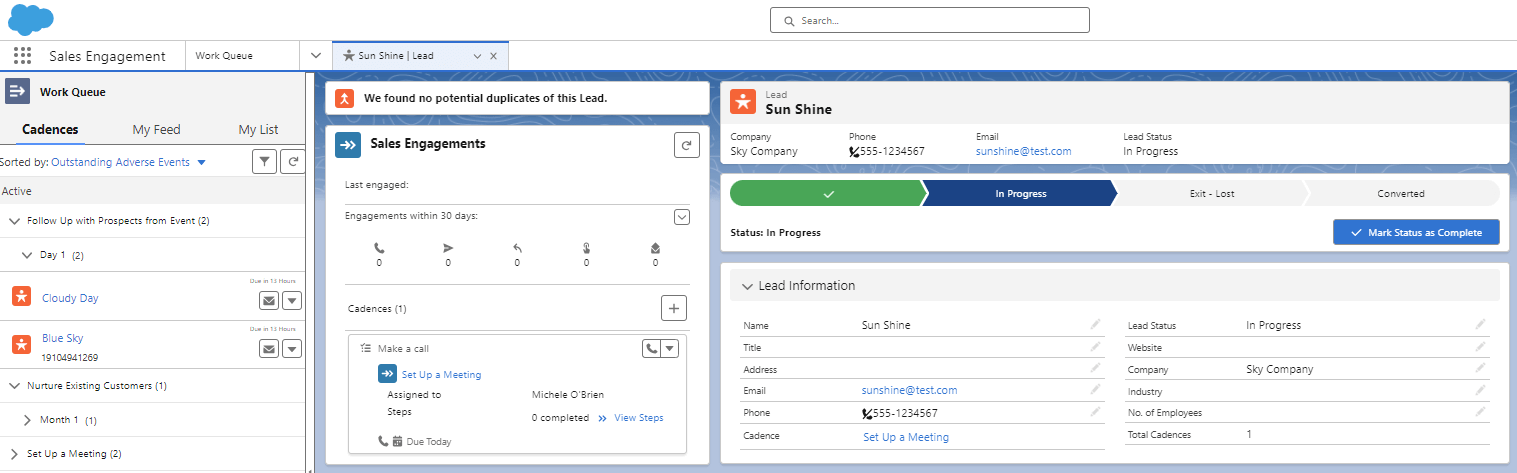Open the Cloudy Day lead link
This screenshot has width=1517, height=473.
70,298
